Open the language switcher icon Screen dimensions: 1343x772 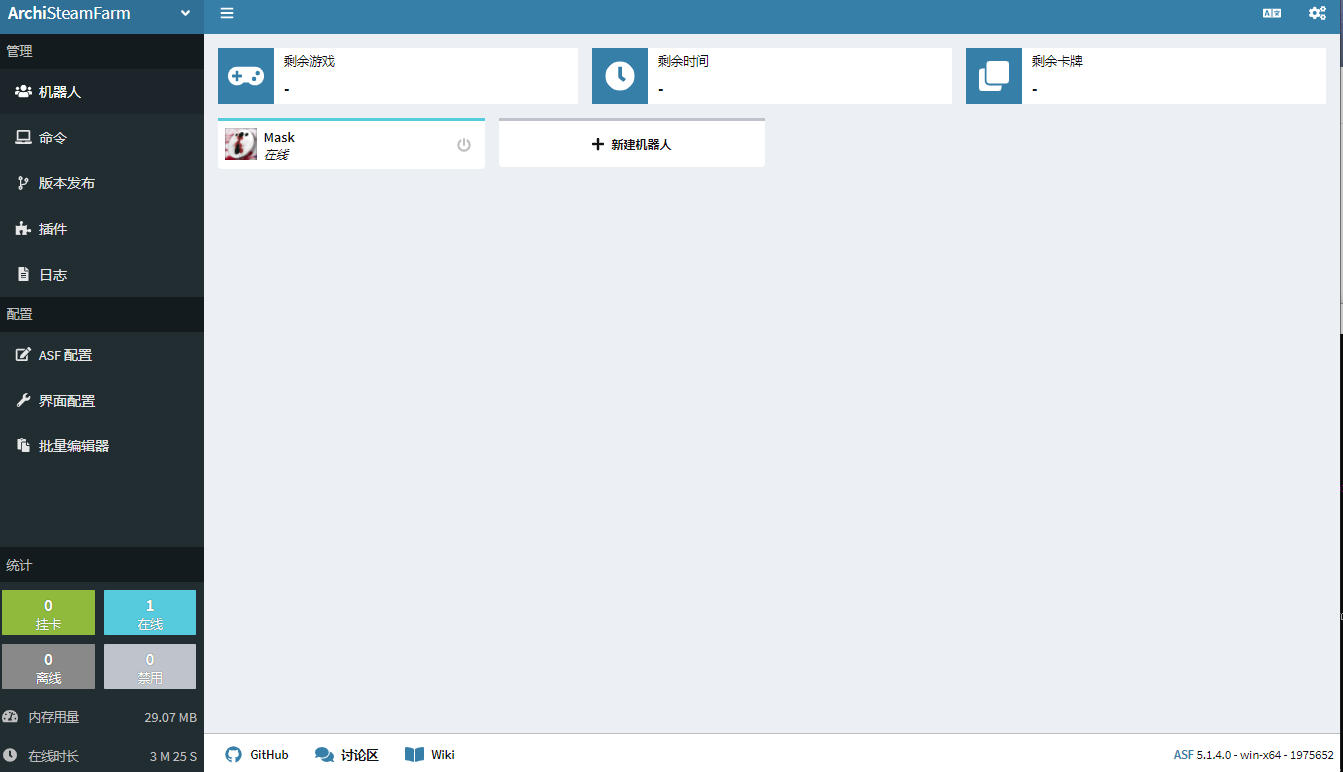1272,13
